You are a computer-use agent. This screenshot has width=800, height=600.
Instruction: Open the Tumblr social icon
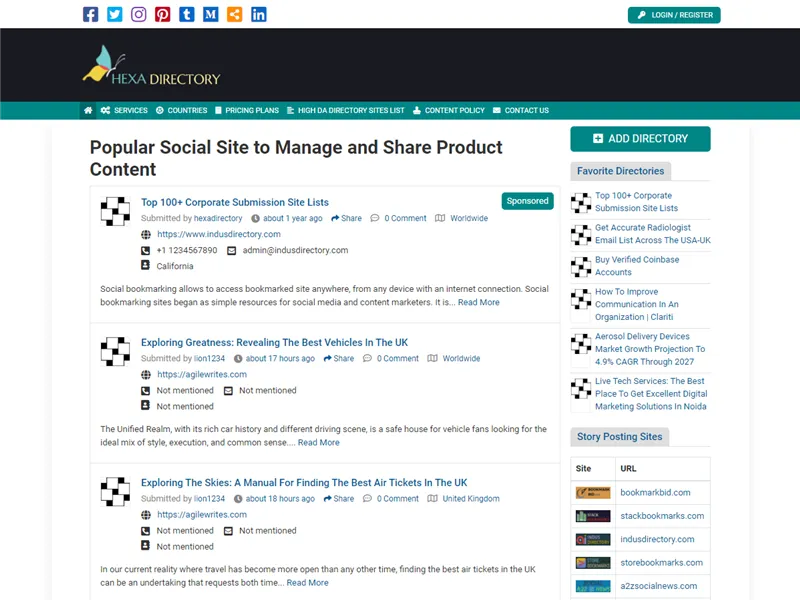coord(187,14)
